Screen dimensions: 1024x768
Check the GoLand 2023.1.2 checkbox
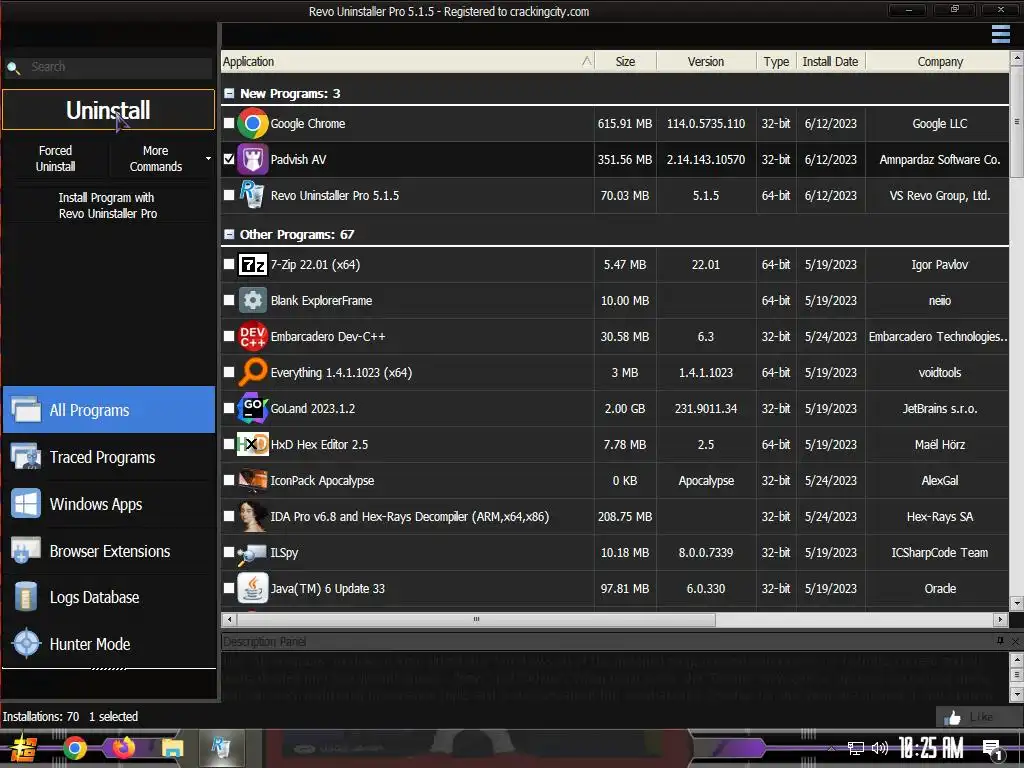pyautogui.click(x=229, y=408)
